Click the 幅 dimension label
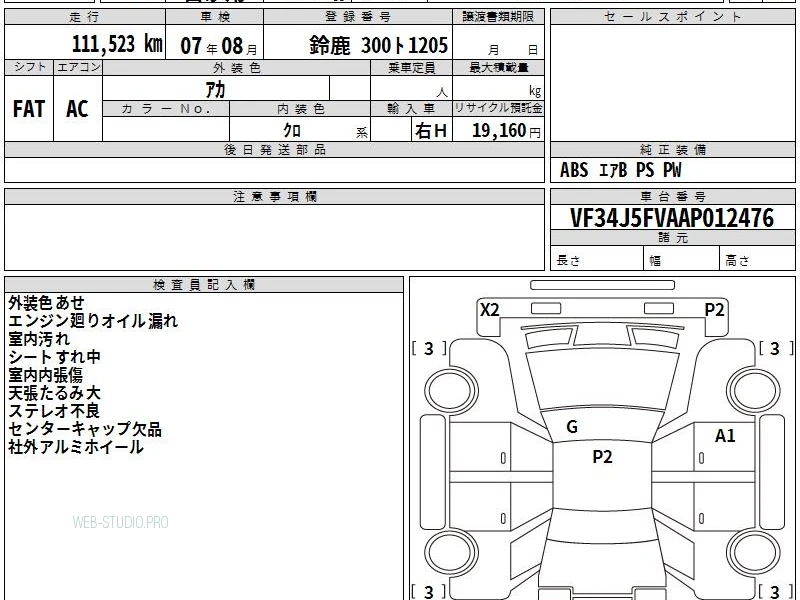 655,261
